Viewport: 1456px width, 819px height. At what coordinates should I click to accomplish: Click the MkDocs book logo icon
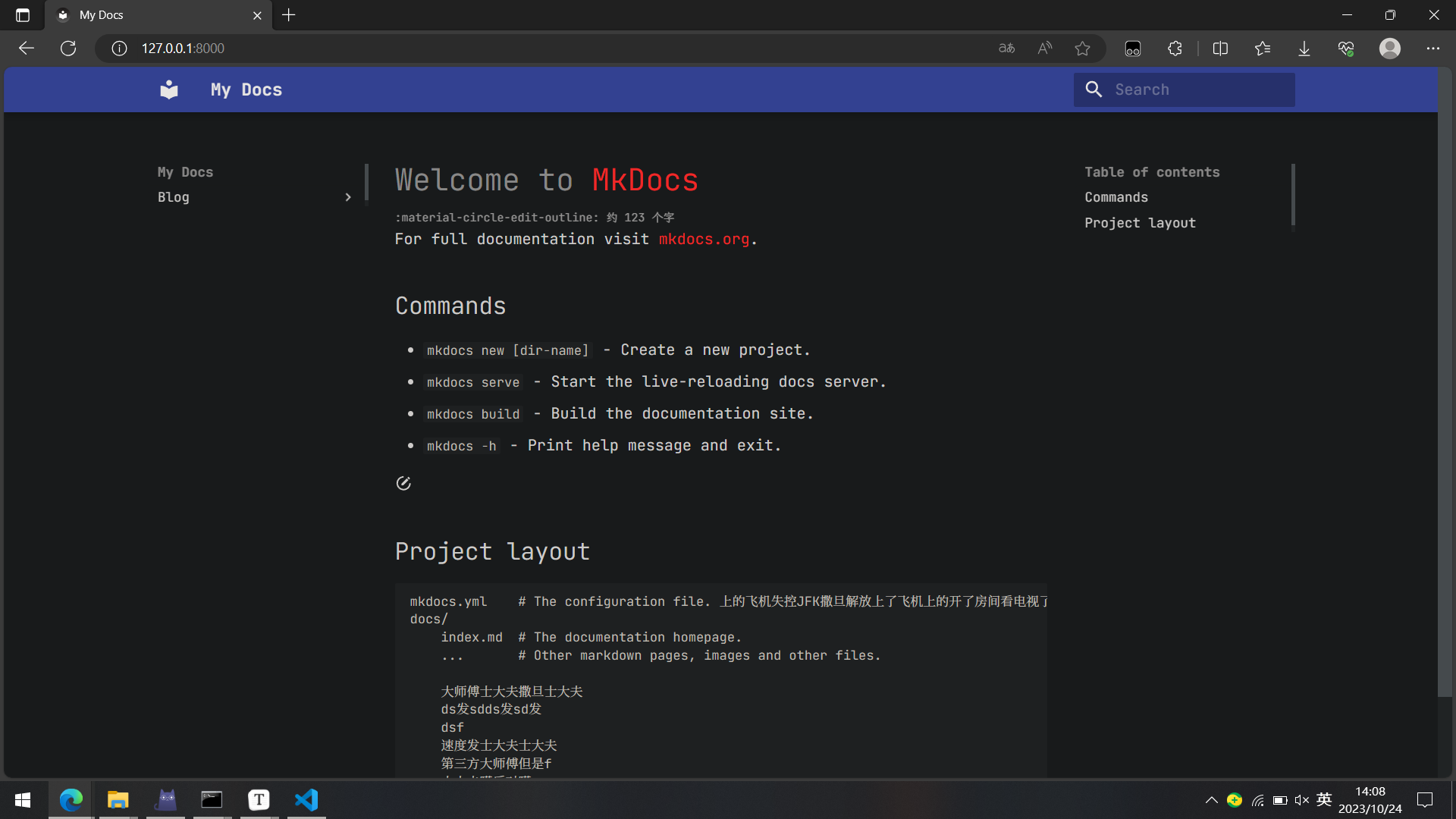[x=169, y=89]
